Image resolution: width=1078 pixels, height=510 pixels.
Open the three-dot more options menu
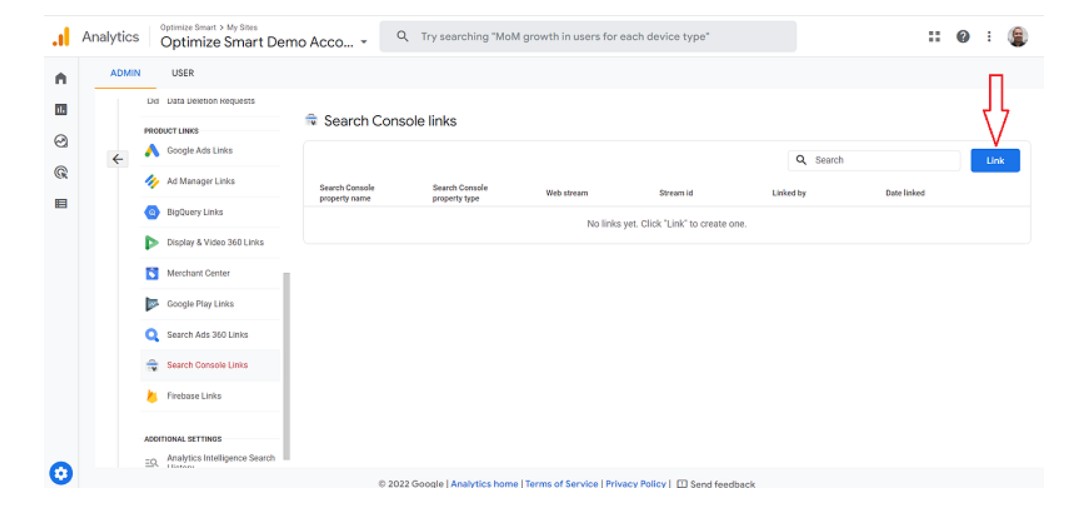[x=989, y=36]
